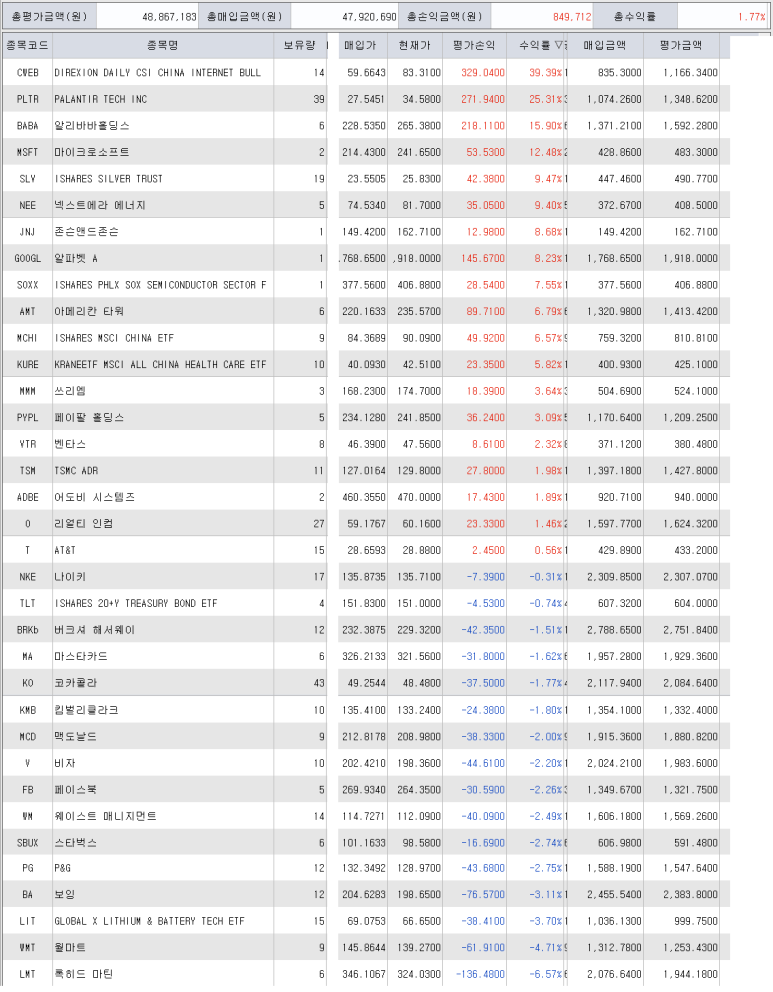The width and height of the screenshot is (773, 992).
Task: Select the 비자 stock name
Action: (65, 764)
